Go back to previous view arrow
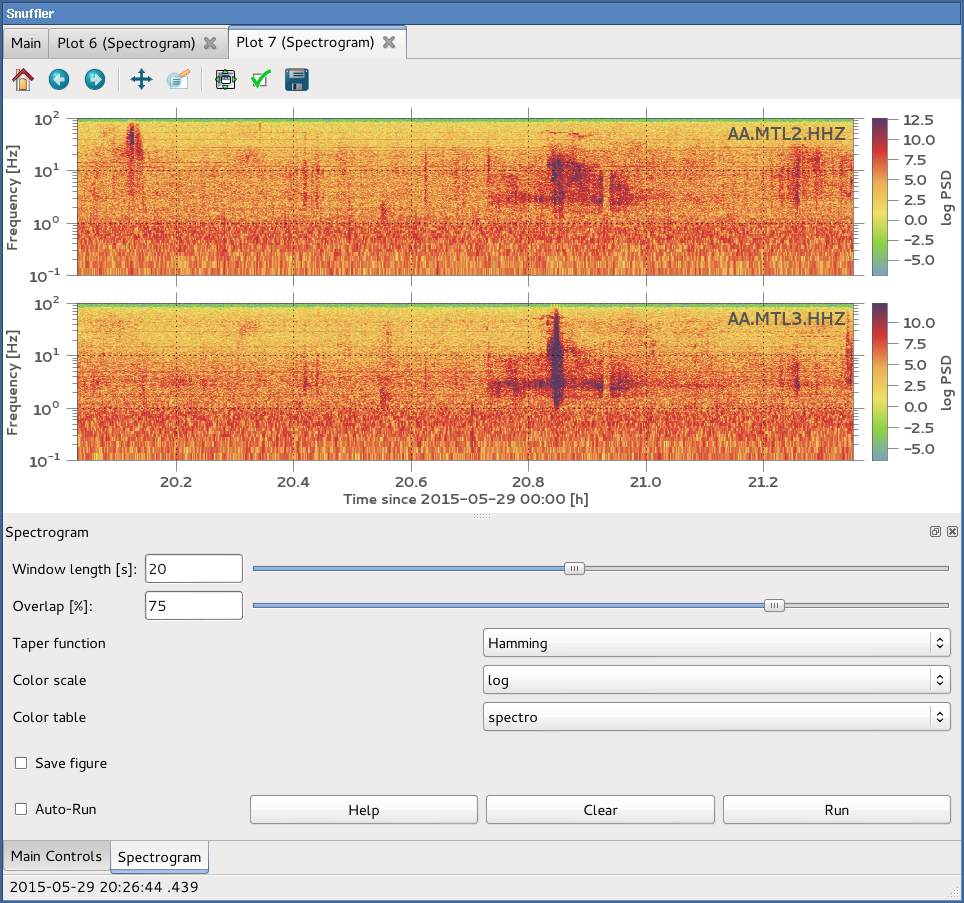Image resolution: width=964 pixels, height=903 pixels. coord(59,79)
